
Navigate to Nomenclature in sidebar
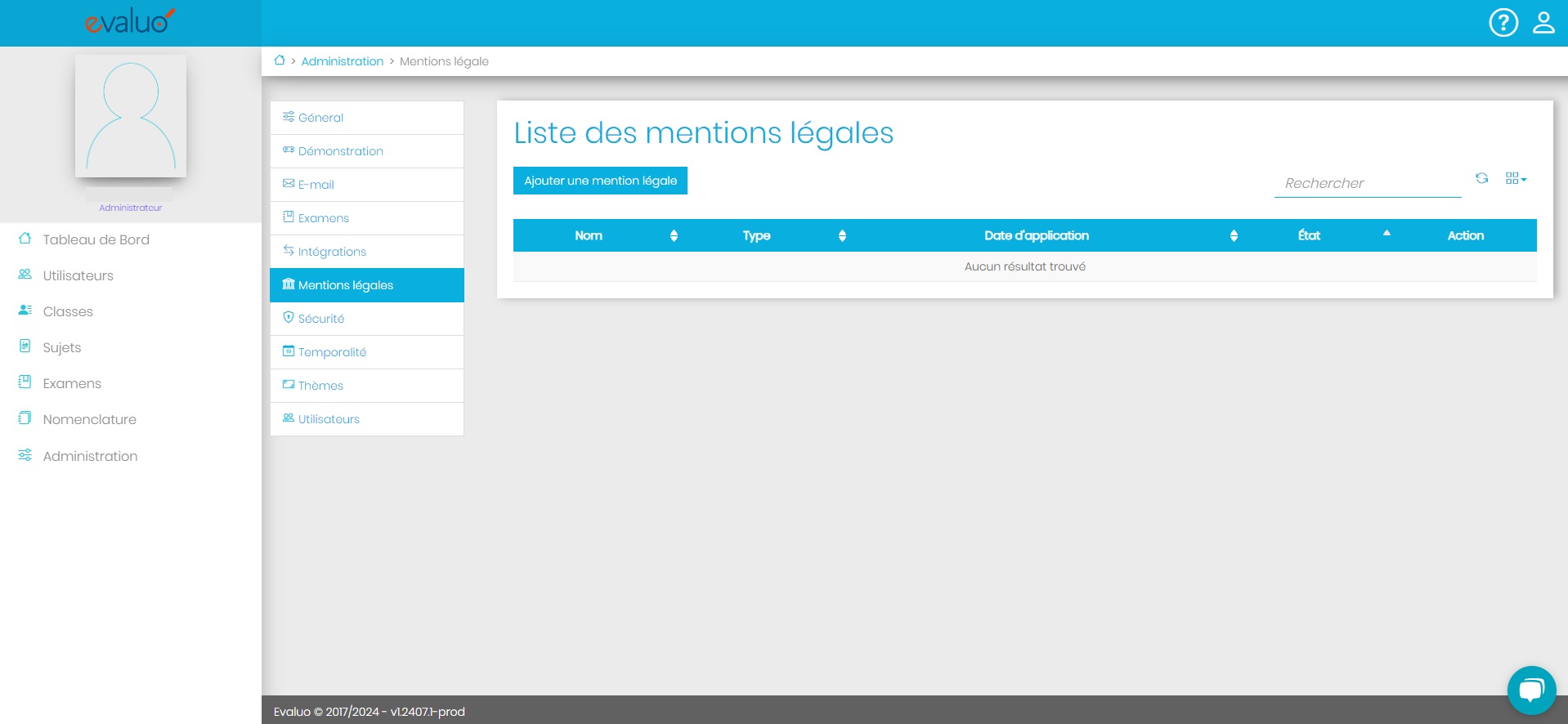point(89,419)
